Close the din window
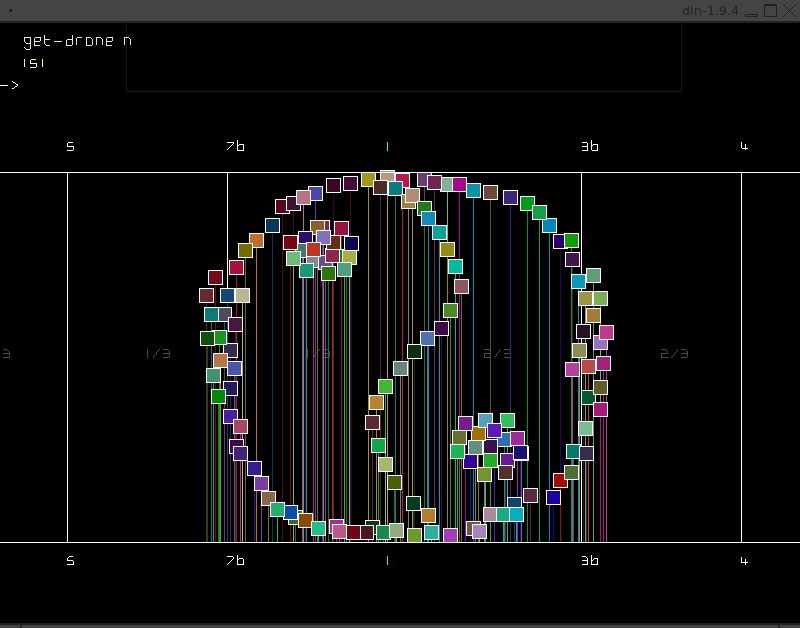 coord(788,10)
